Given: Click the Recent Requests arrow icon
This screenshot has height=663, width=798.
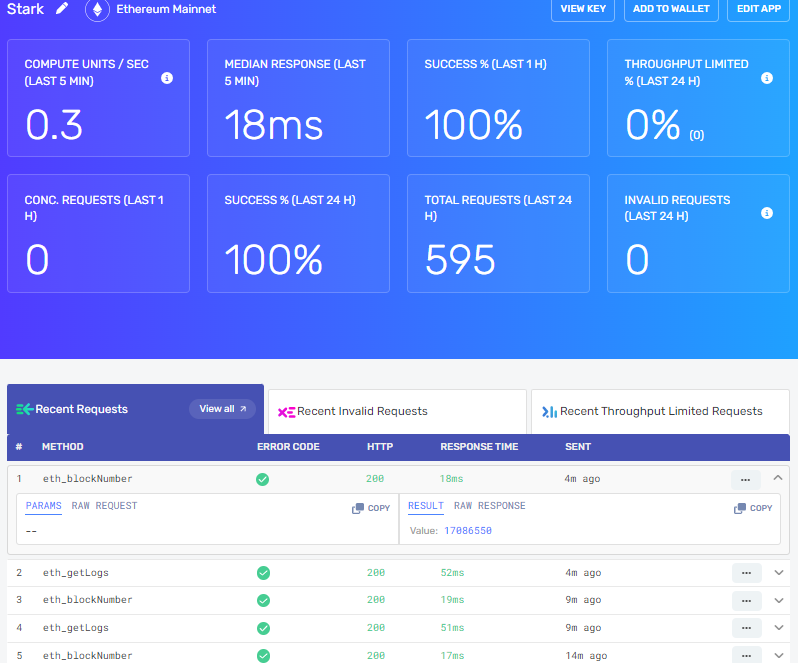Looking at the screenshot, I should coord(24,409).
